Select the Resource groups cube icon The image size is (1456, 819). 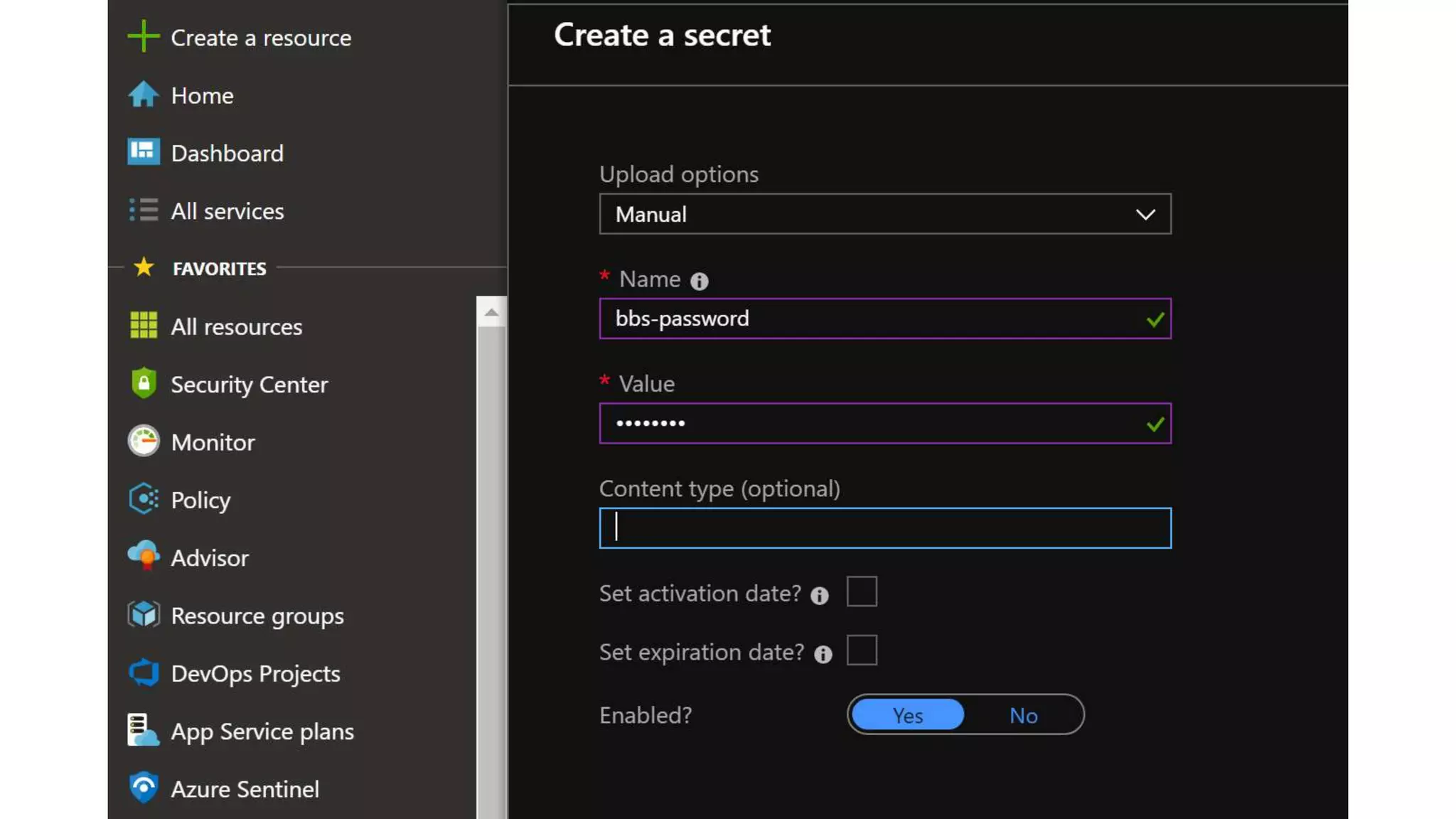click(143, 615)
